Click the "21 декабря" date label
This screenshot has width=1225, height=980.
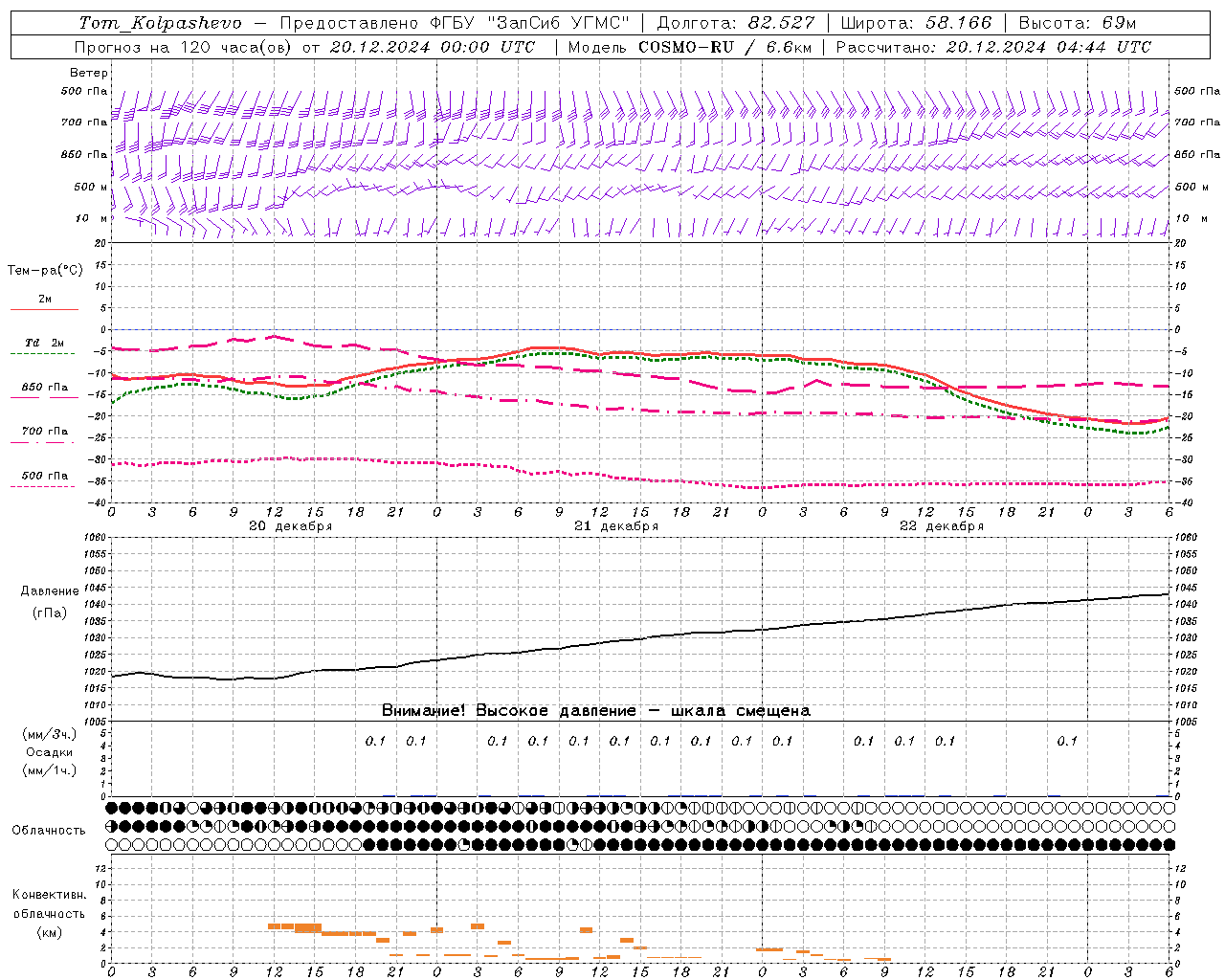click(x=615, y=526)
